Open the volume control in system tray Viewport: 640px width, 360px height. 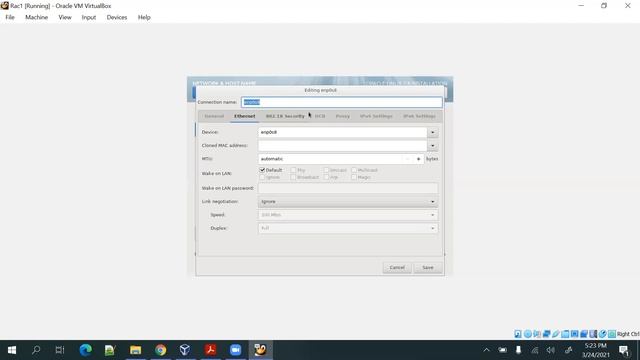pos(551,350)
